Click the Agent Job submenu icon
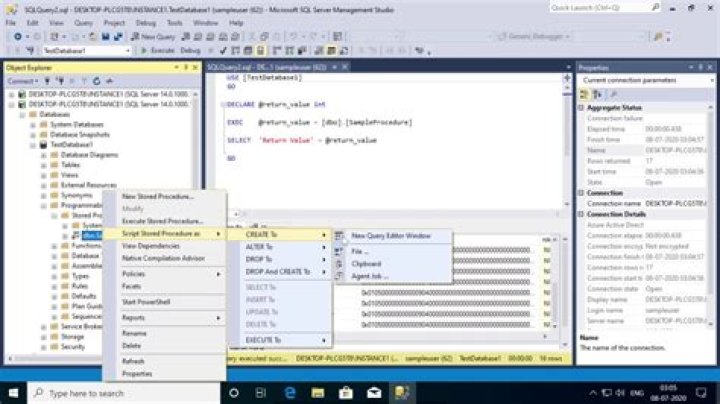 point(339,276)
